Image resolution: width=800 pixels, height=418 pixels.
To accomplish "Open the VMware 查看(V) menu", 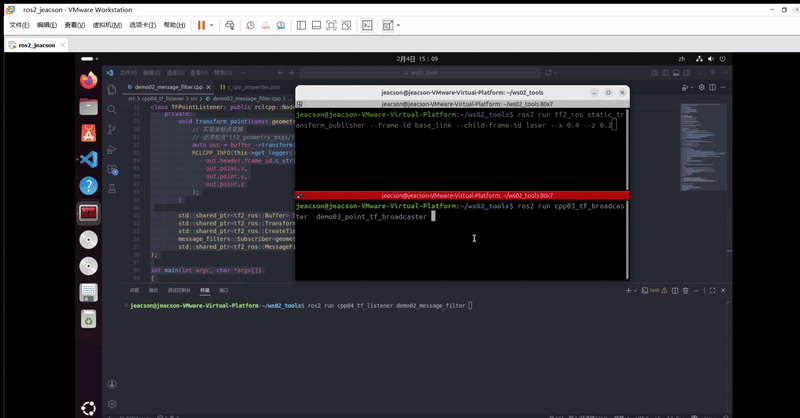I will coord(74,25).
